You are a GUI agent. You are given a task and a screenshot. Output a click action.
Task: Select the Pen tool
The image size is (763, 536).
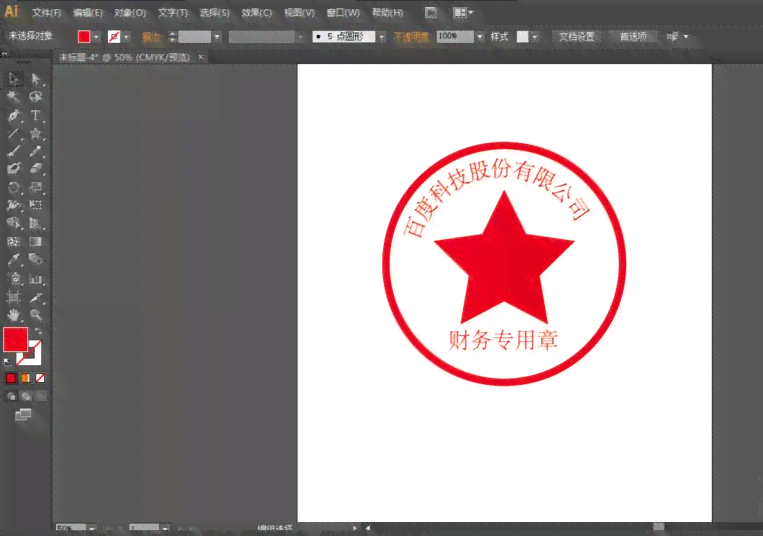14,115
